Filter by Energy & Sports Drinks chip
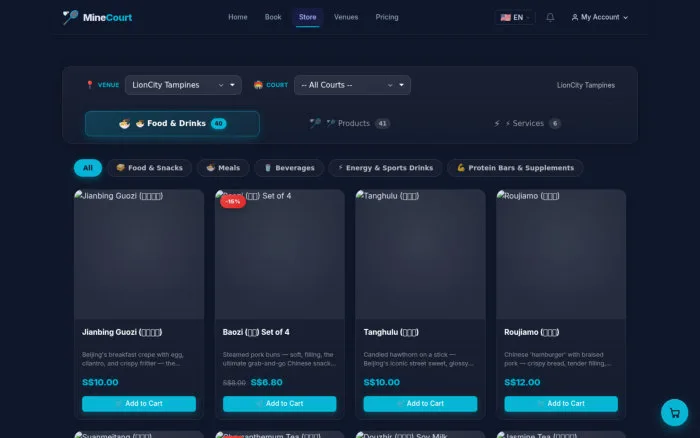The width and height of the screenshot is (700, 438). tap(385, 168)
